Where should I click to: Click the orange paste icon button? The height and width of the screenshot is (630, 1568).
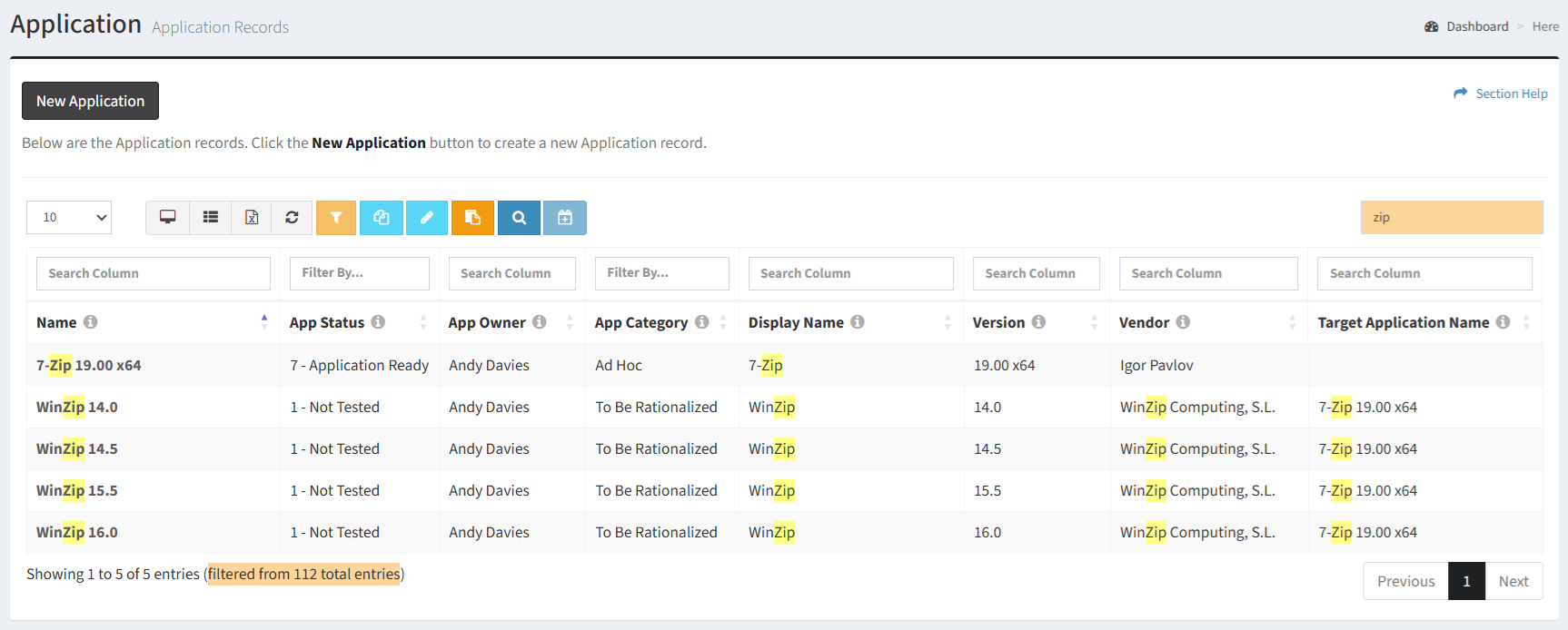tap(472, 218)
